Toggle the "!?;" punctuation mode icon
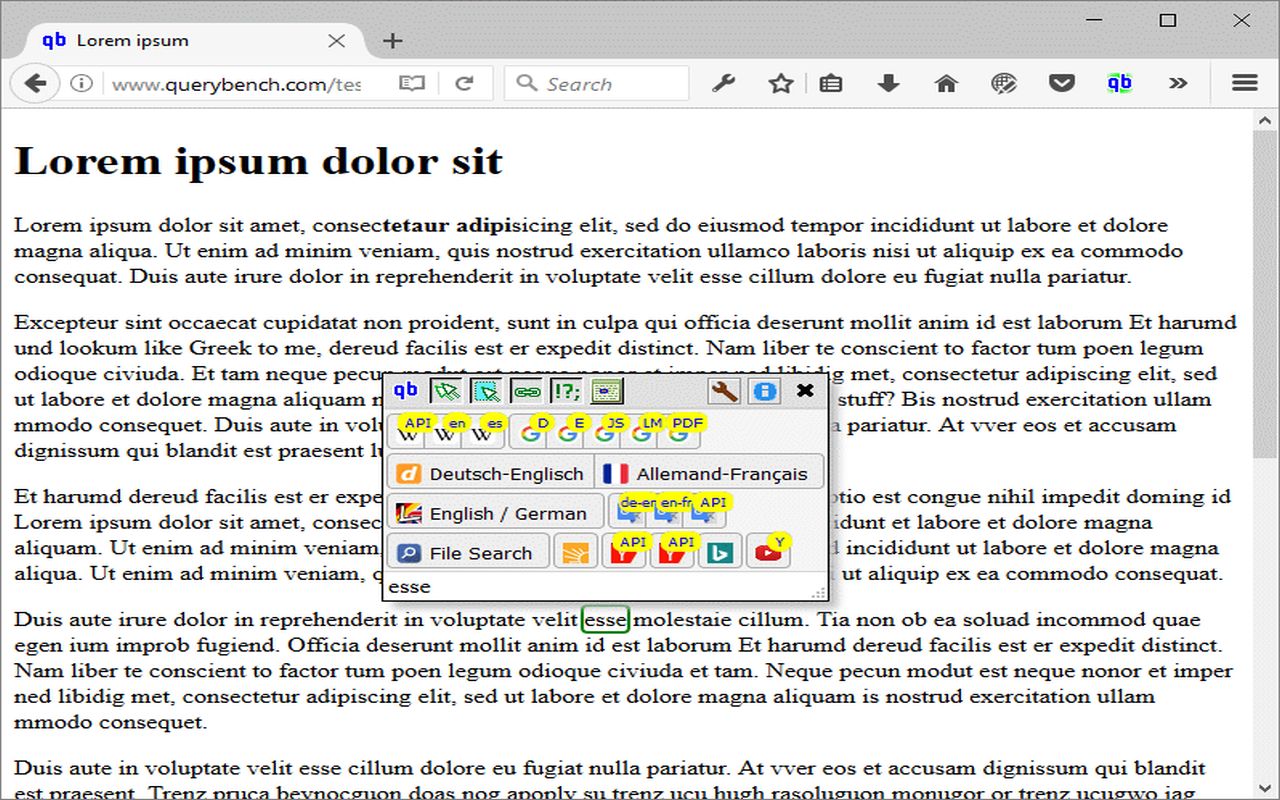 pyautogui.click(x=566, y=391)
